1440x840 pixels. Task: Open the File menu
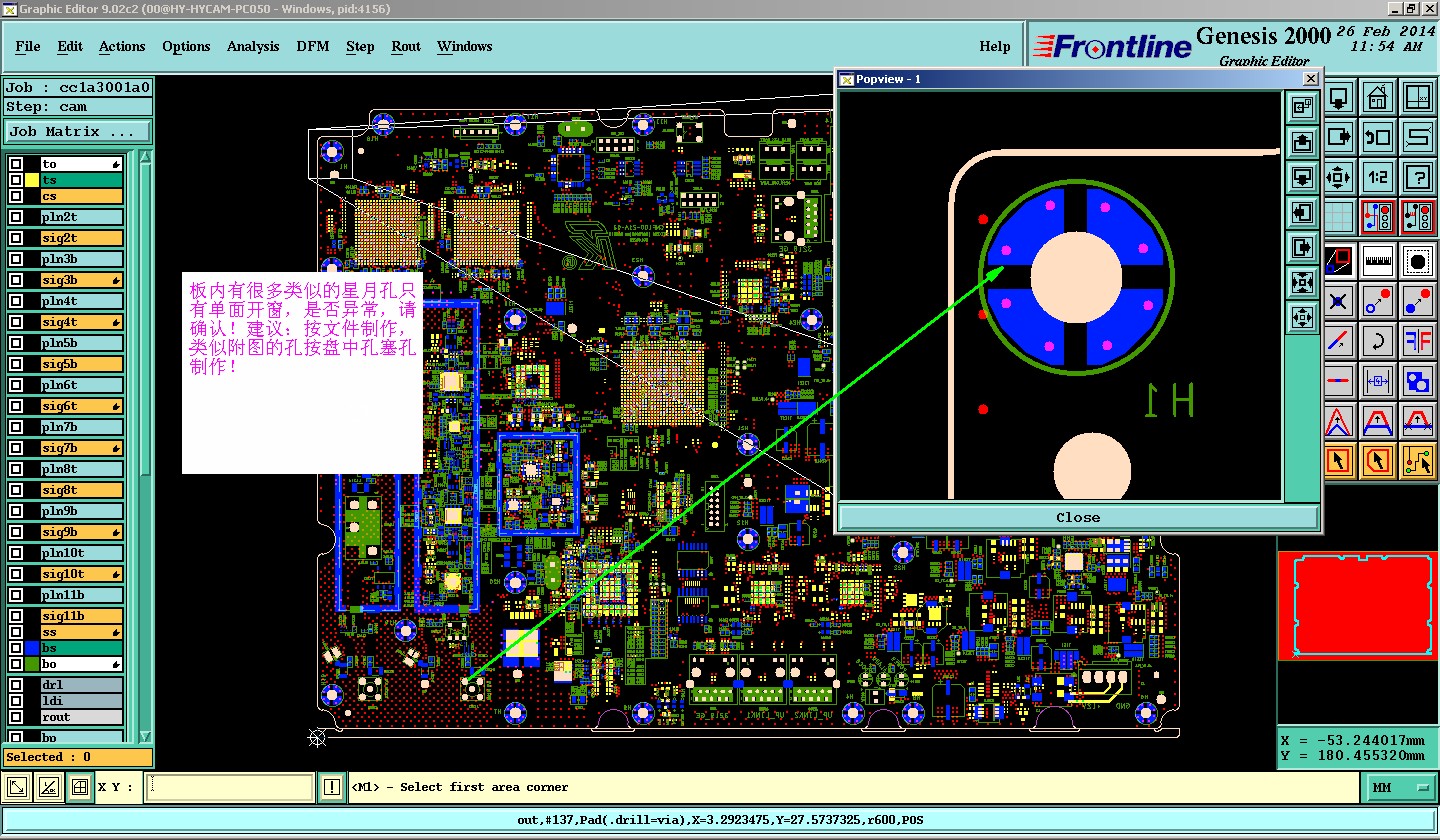28,46
